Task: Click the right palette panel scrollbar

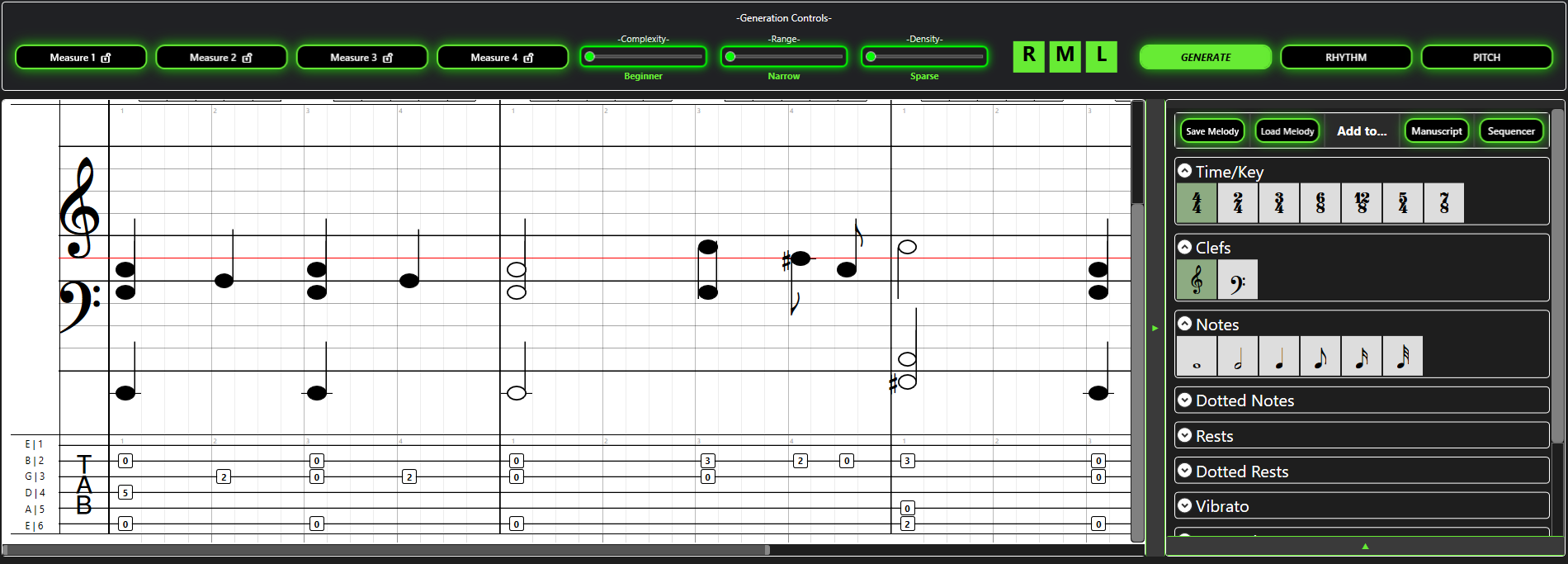Action: tap(1557, 277)
